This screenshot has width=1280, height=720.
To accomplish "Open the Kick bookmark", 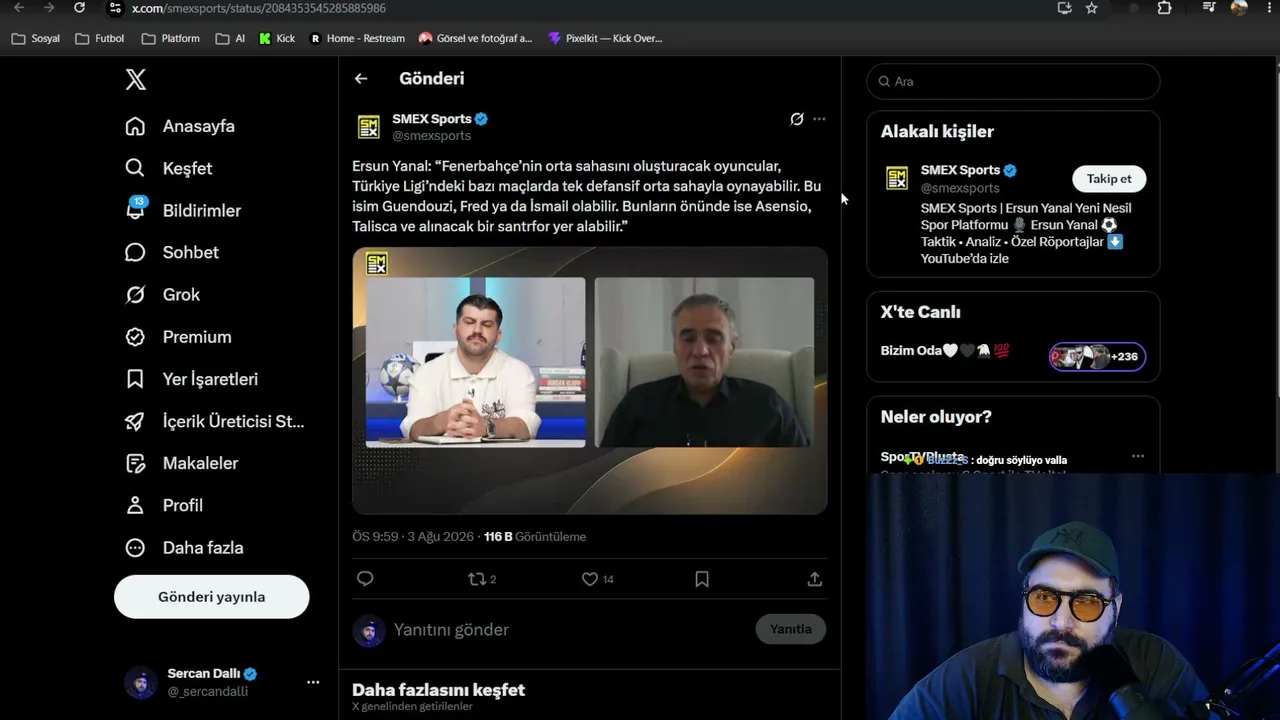I will pyautogui.click(x=277, y=39).
